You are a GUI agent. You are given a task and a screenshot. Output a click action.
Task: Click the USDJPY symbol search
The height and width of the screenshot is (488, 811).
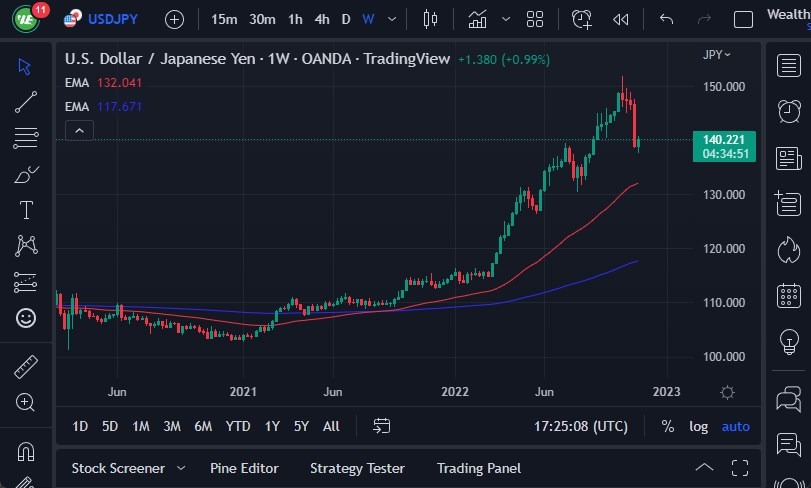(112, 19)
